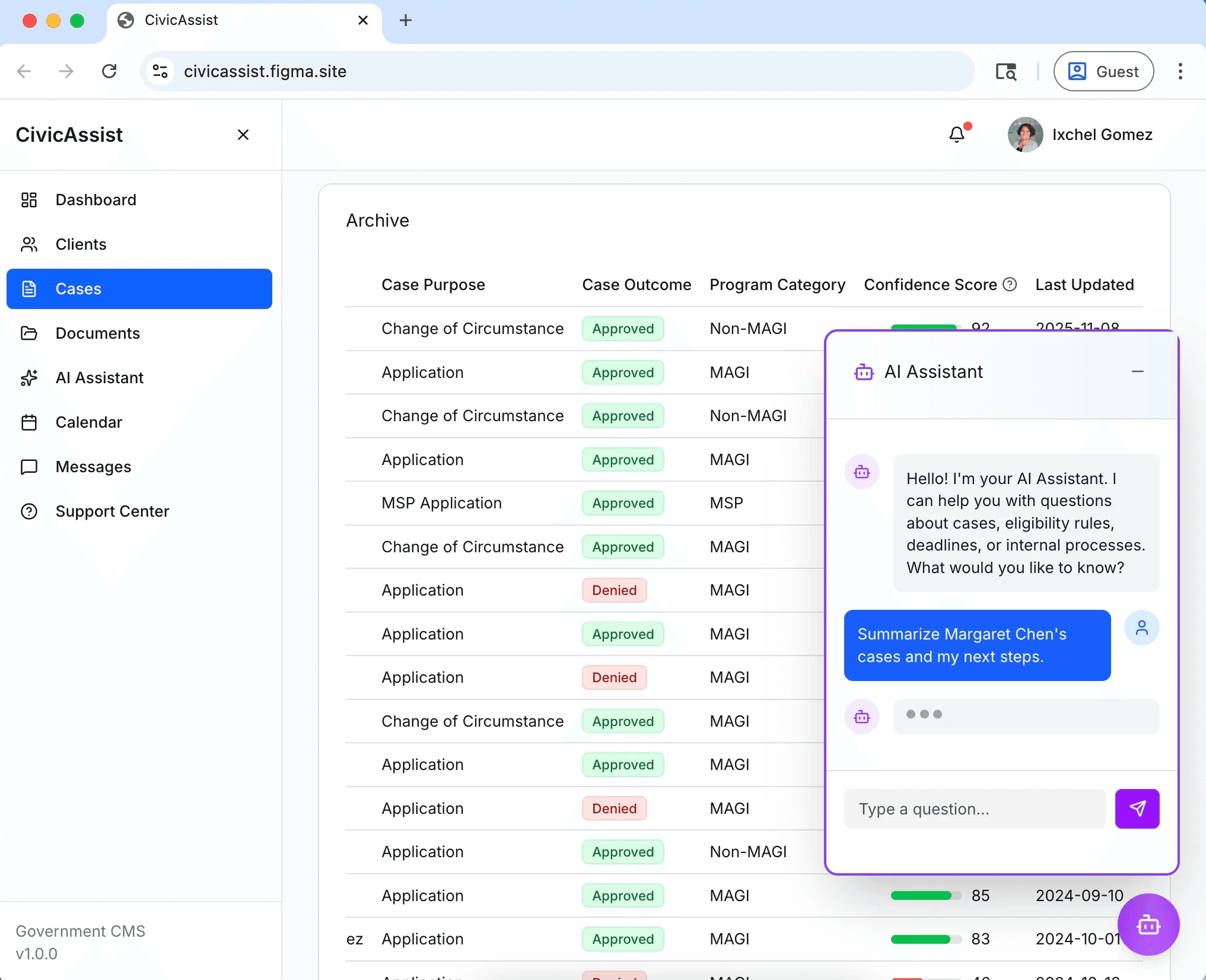
Task: Minimize the AI Assistant chat panel
Action: click(1137, 371)
